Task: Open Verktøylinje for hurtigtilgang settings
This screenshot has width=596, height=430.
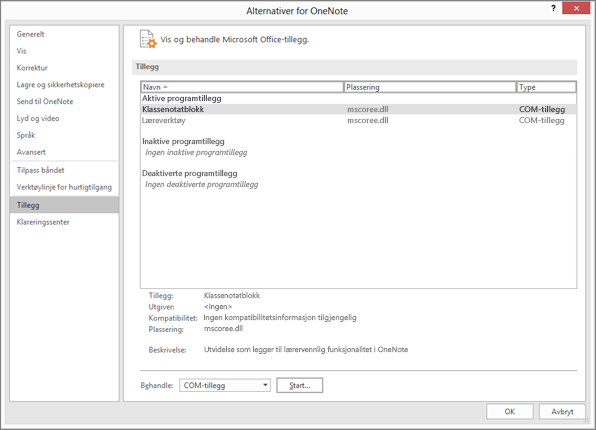Action: click(x=64, y=187)
